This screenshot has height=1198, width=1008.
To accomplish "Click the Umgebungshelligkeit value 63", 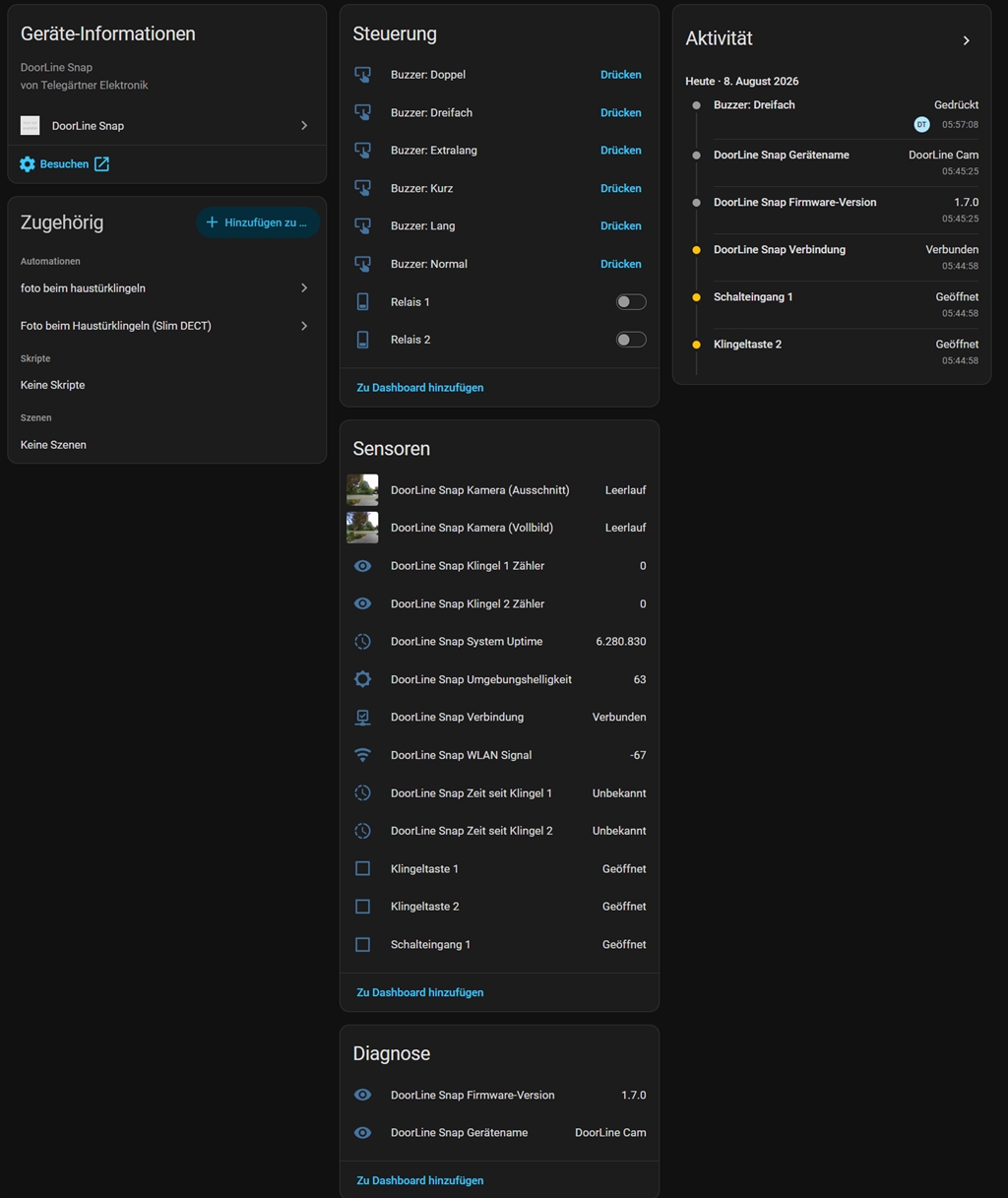I will click(x=640, y=679).
